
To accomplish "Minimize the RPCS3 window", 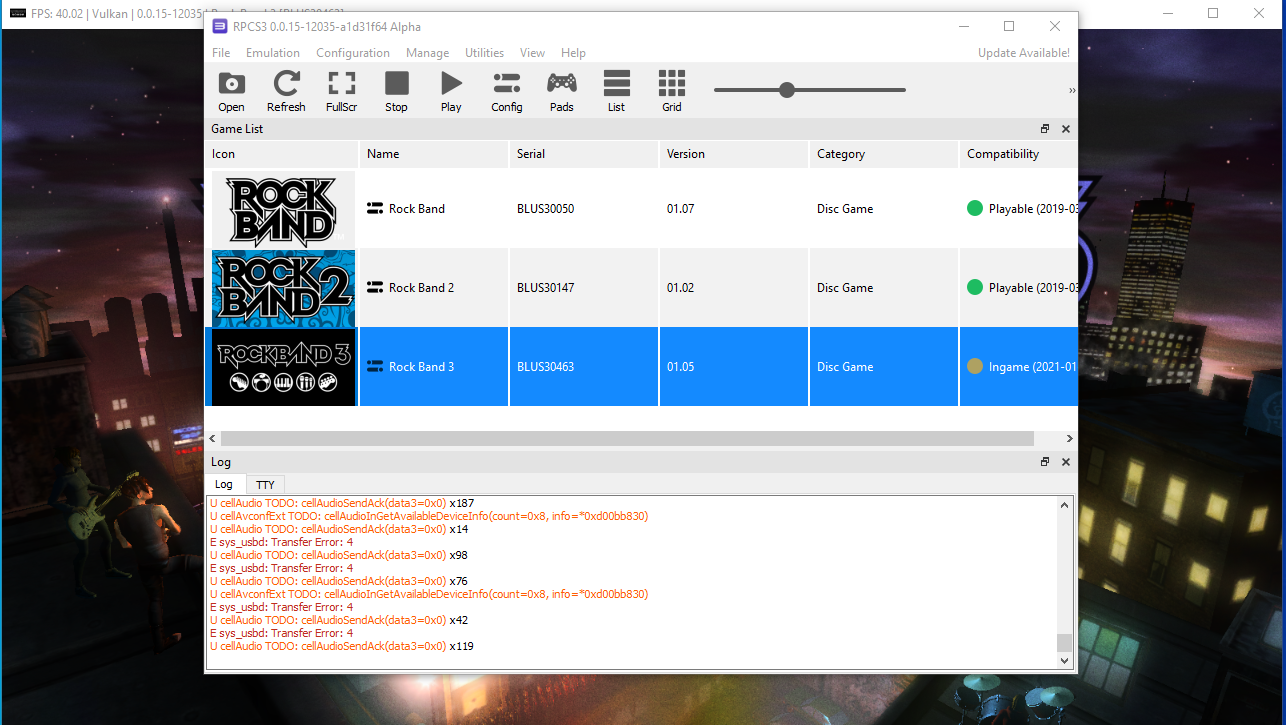I will (x=963, y=26).
